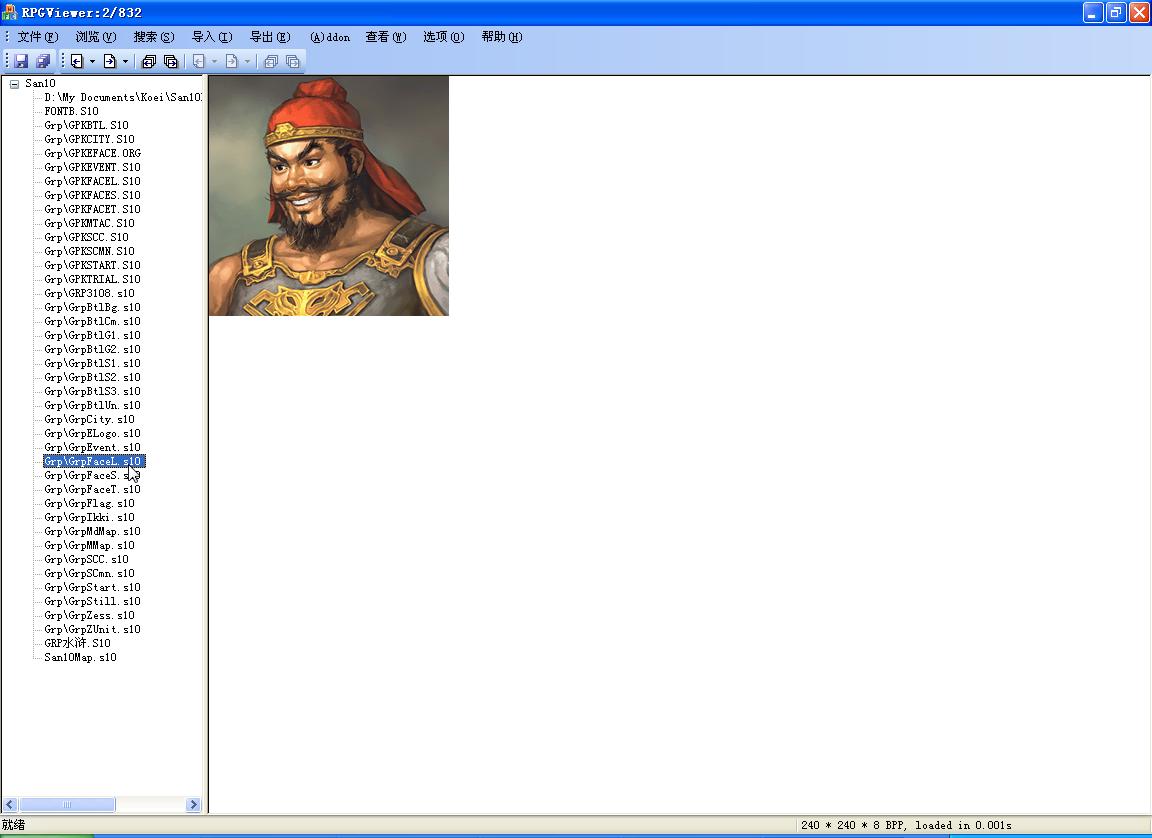Select Grp\GPKEFACE.ORG in the file tree
This screenshot has width=1152, height=838.
coord(92,153)
